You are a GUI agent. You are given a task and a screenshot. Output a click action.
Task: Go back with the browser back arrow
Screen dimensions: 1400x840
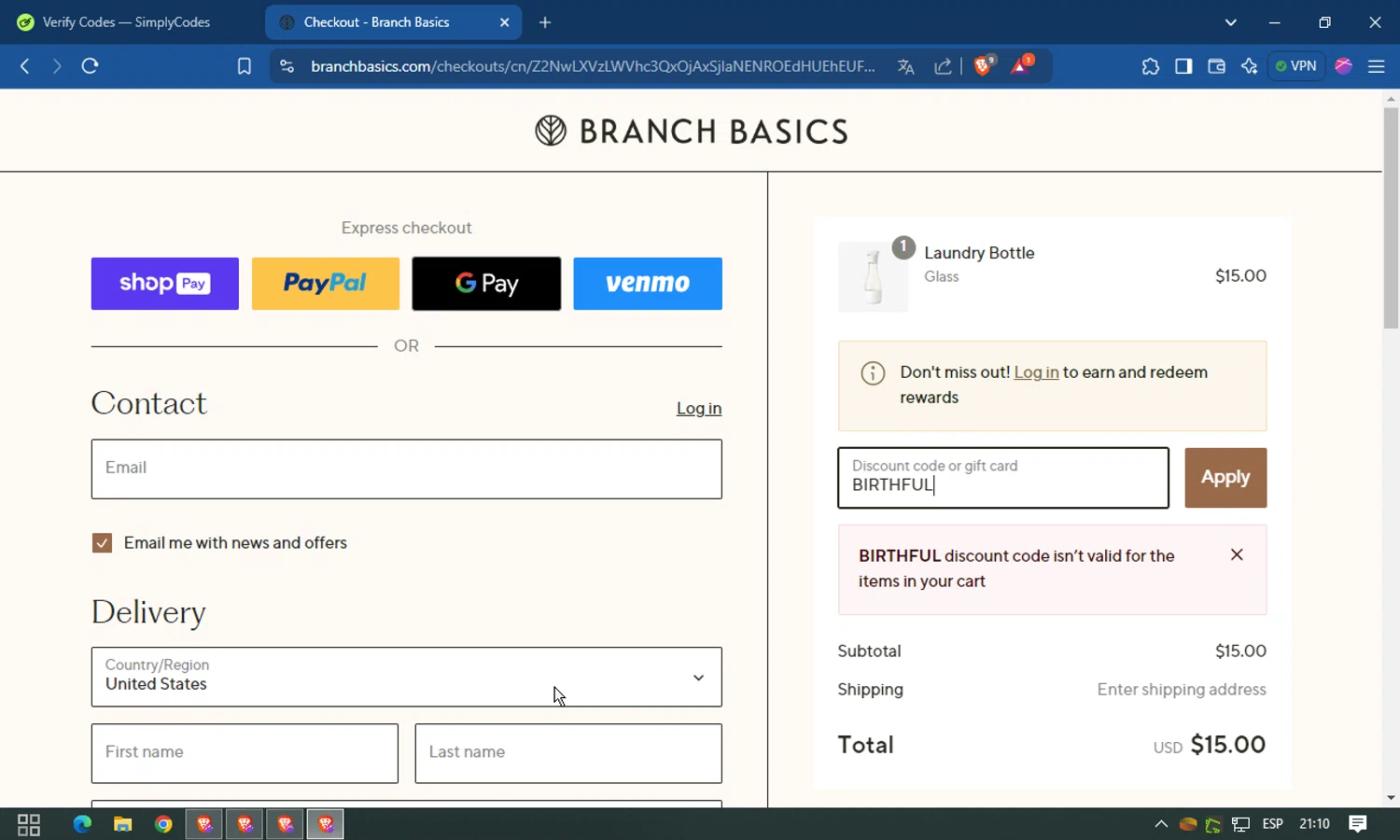tap(25, 66)
